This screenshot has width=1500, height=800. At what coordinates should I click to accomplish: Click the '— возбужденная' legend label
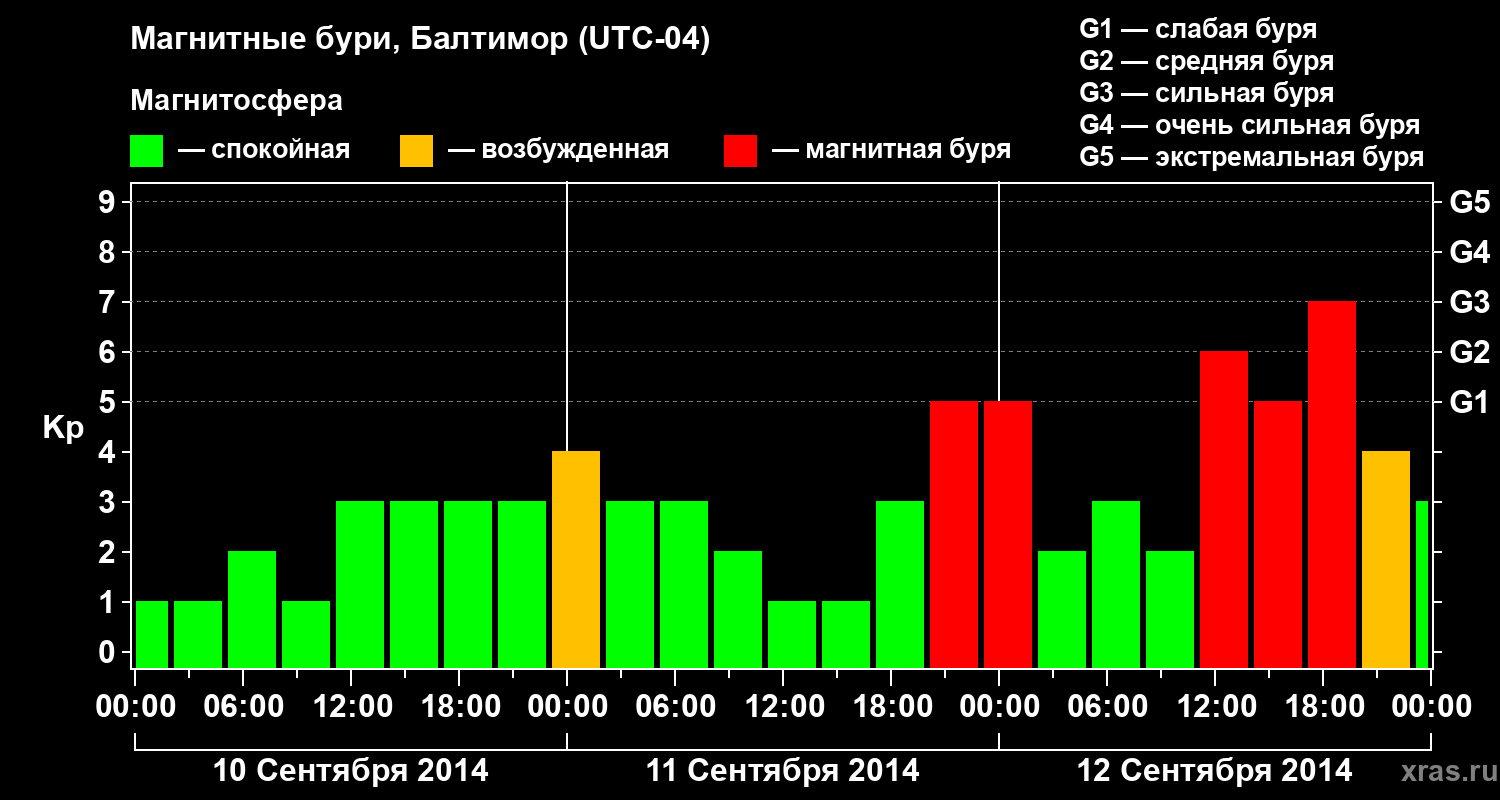[558, 150]
